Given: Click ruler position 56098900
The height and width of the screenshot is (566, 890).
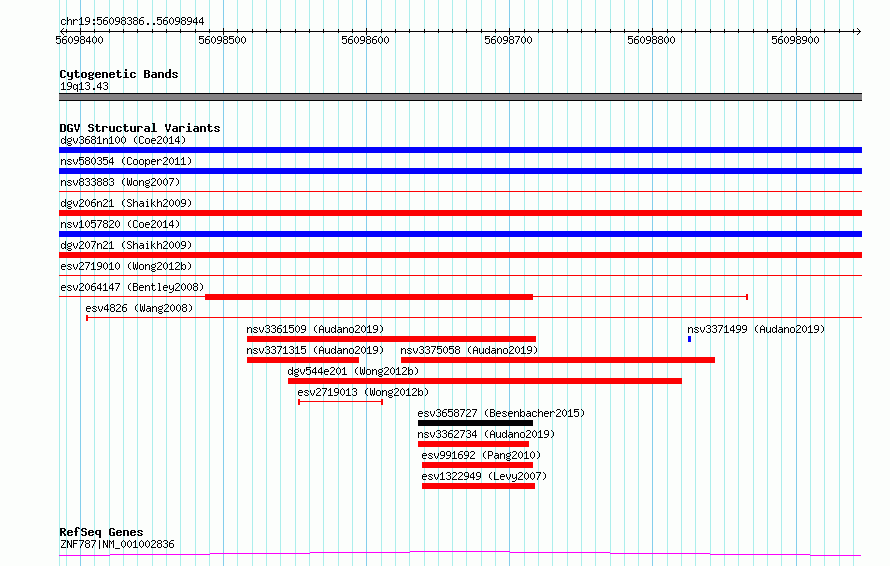Looking at the screenshot, I should point(795,40).
